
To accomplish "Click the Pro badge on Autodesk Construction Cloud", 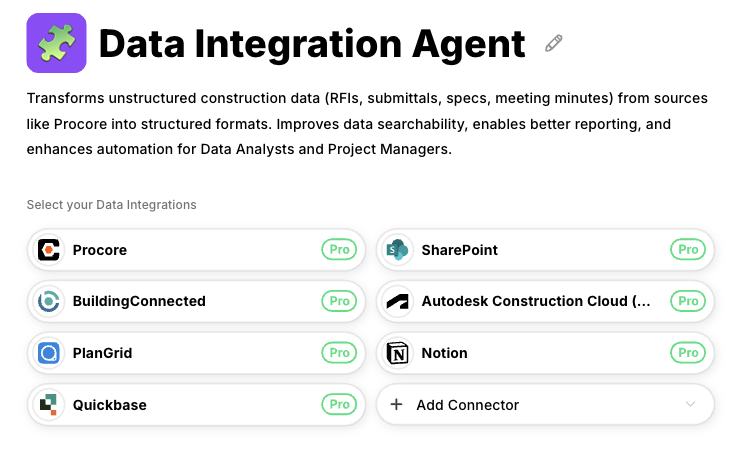I will tap(688, 301).
